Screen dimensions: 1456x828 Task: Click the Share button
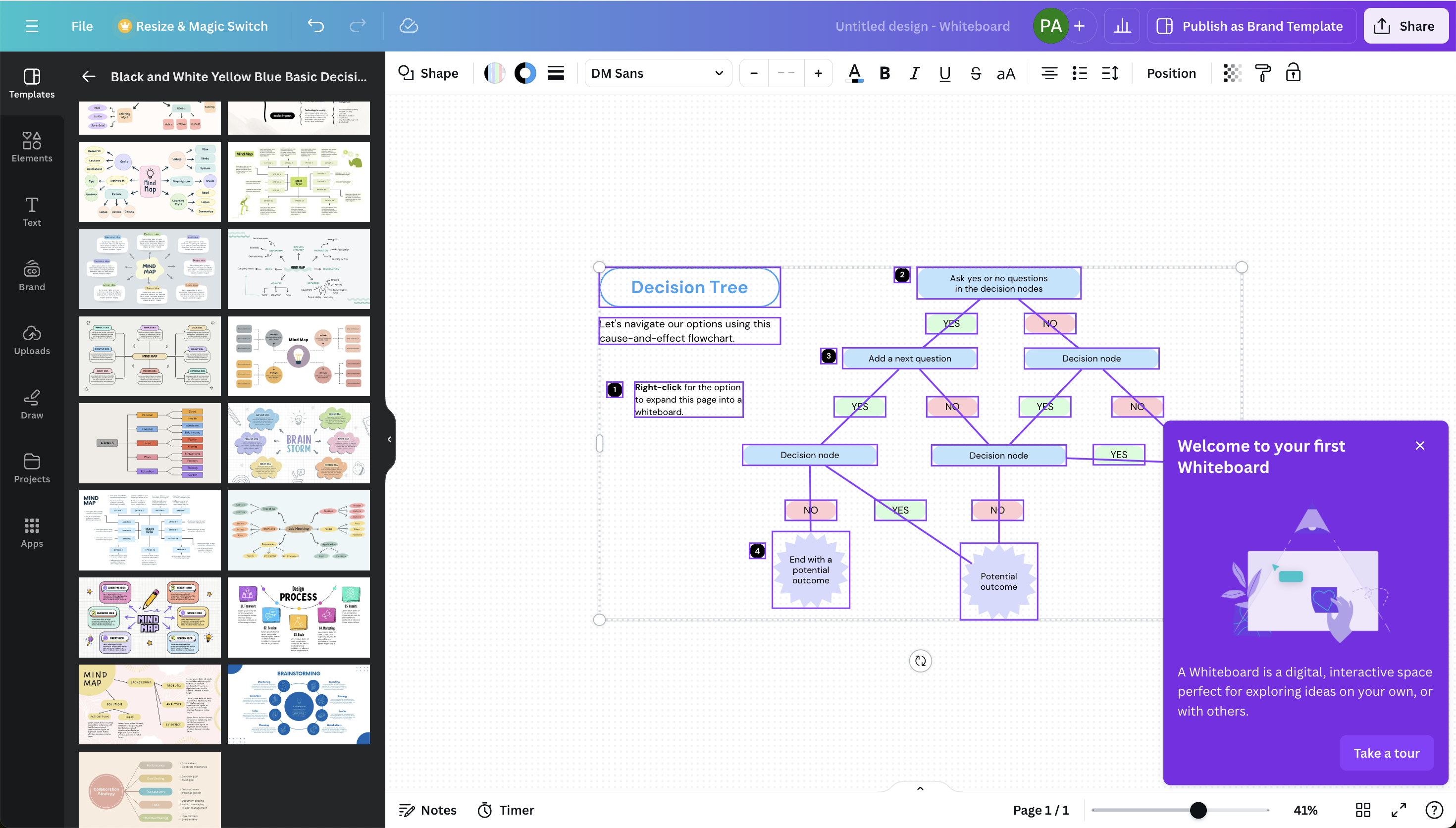click(1405, 26)
